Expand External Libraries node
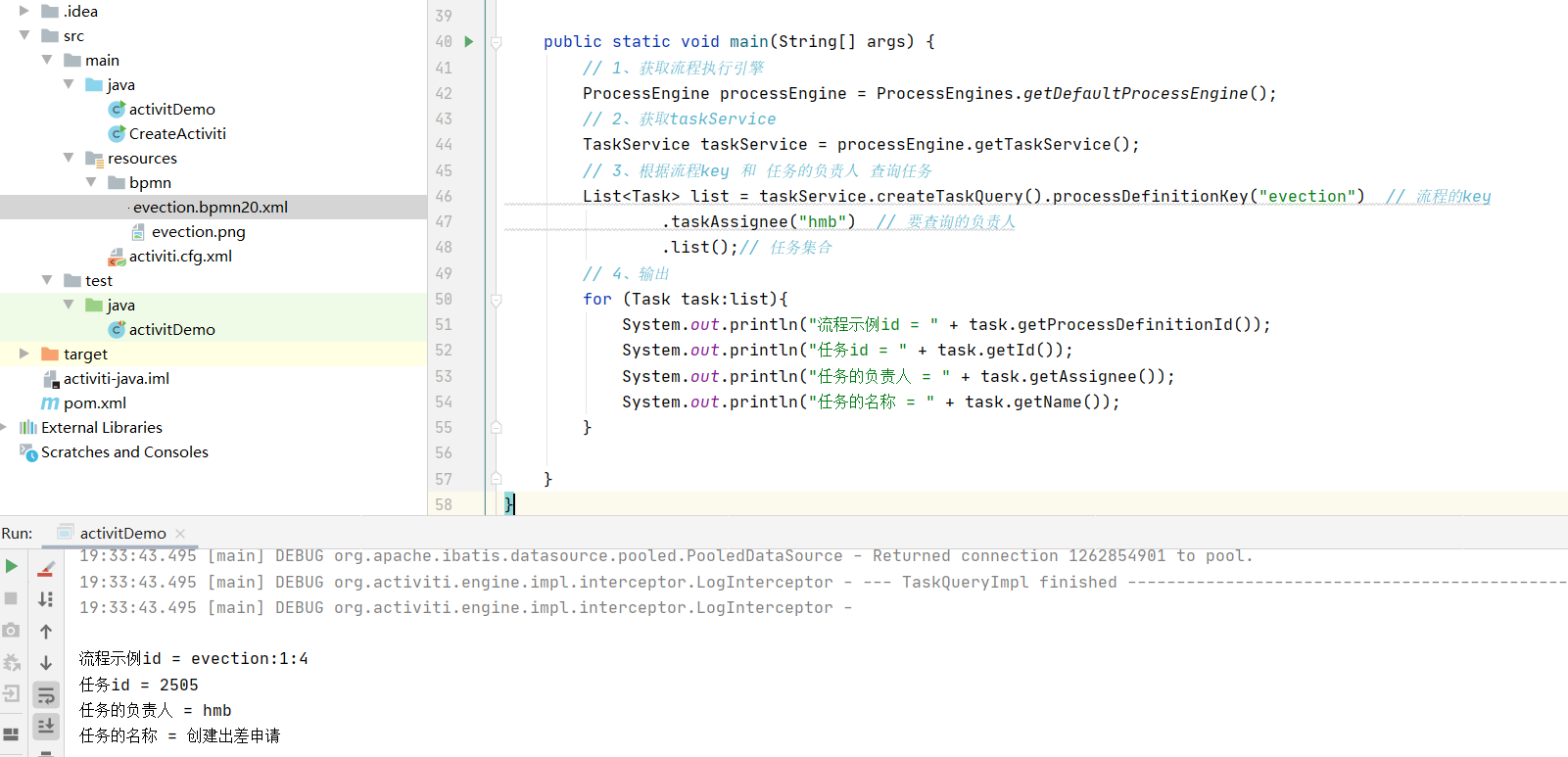This screenshot has width=1568, height=757. click(x=5, y=427)
